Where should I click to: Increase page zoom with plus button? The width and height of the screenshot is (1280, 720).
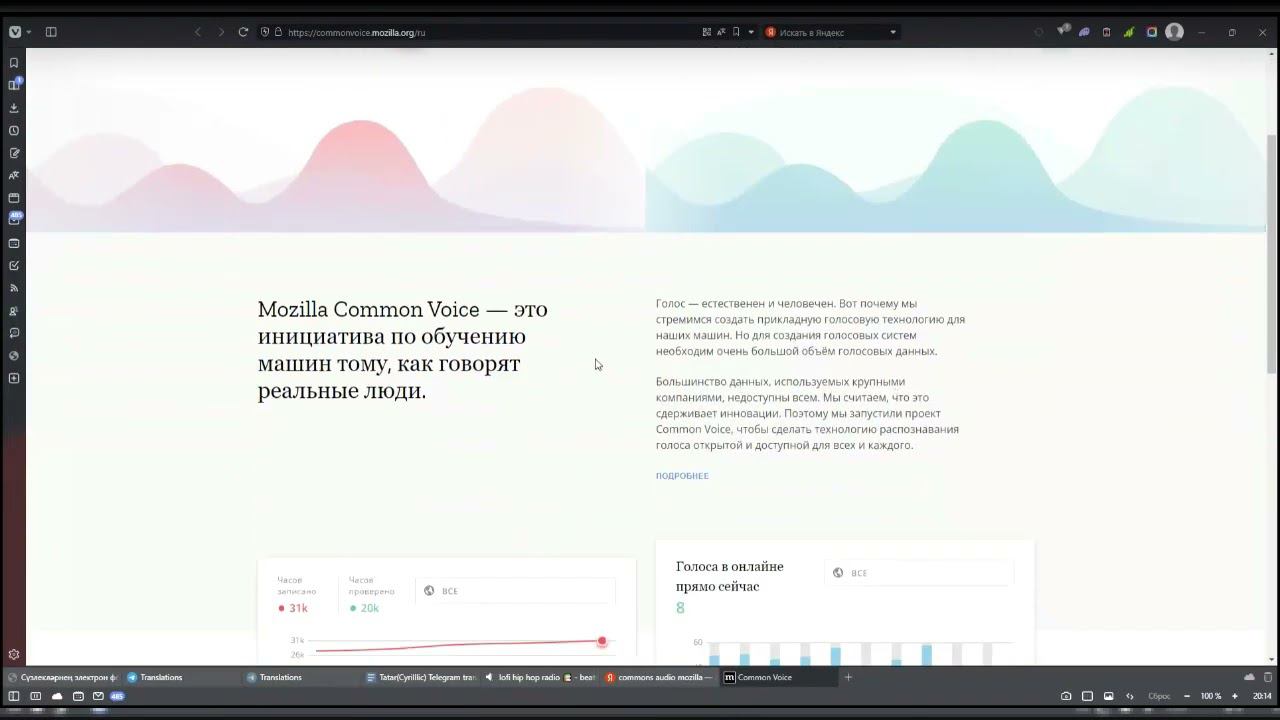click(x=1235, y=696)
